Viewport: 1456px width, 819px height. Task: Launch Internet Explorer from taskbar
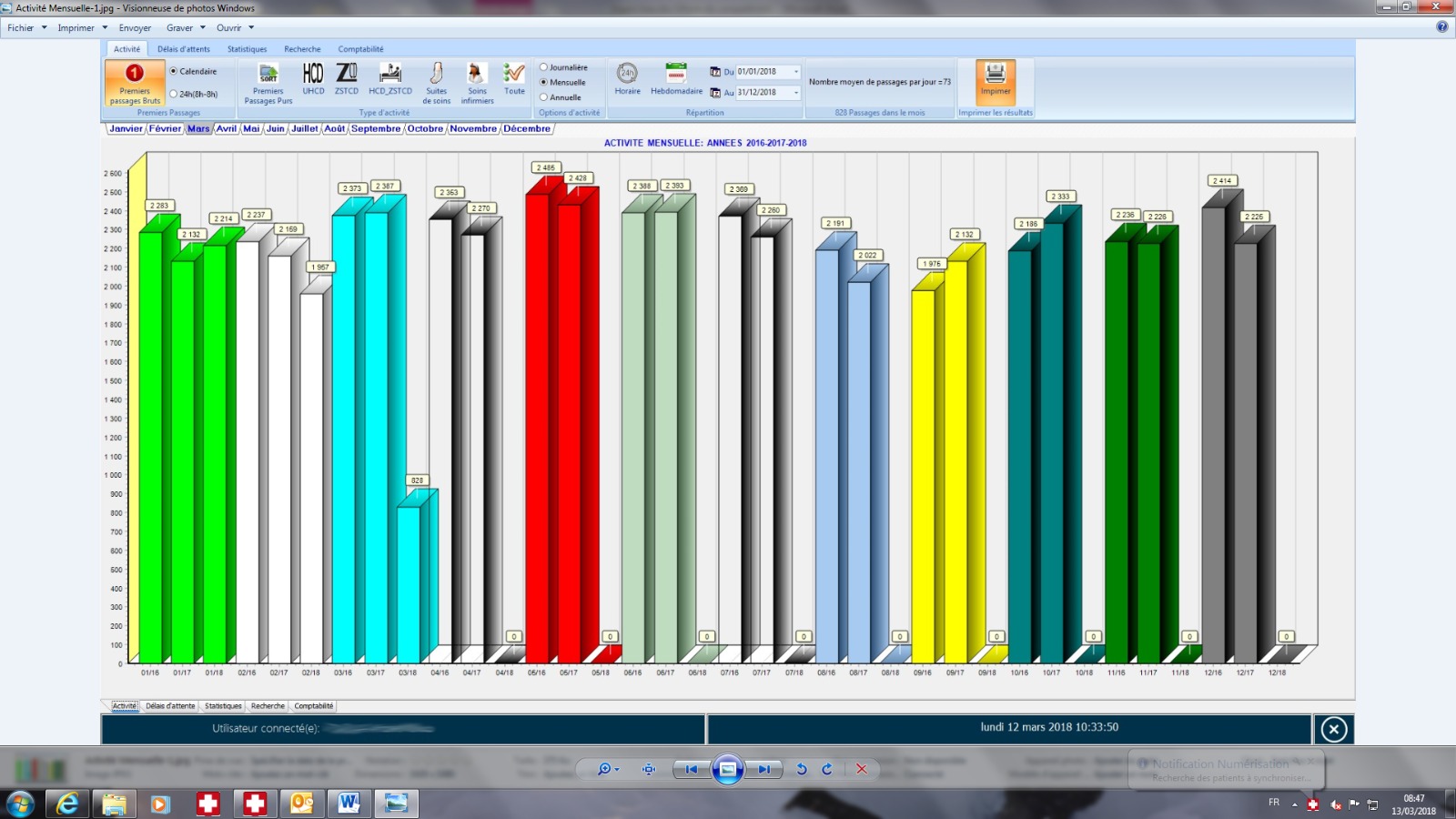(x=67, y=804)
